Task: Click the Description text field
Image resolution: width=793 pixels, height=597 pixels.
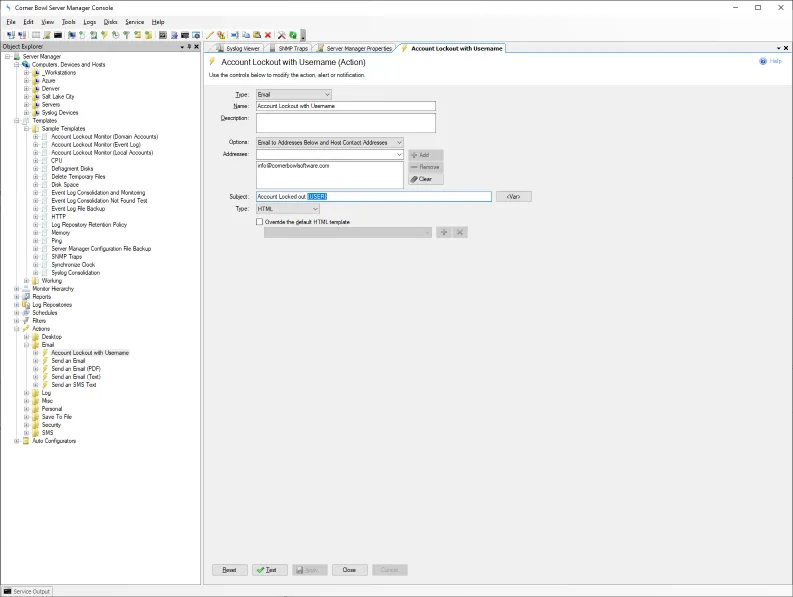Action: pos(345,122)
